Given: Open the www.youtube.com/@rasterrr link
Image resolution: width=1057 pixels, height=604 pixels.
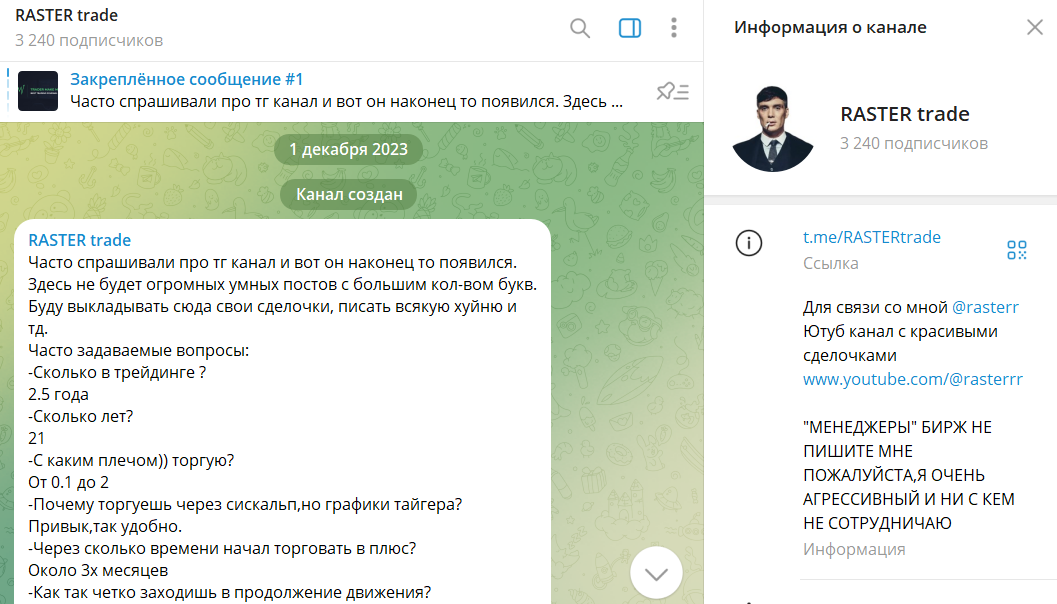Looking at the screenshot, I should (x=913, y=380).
